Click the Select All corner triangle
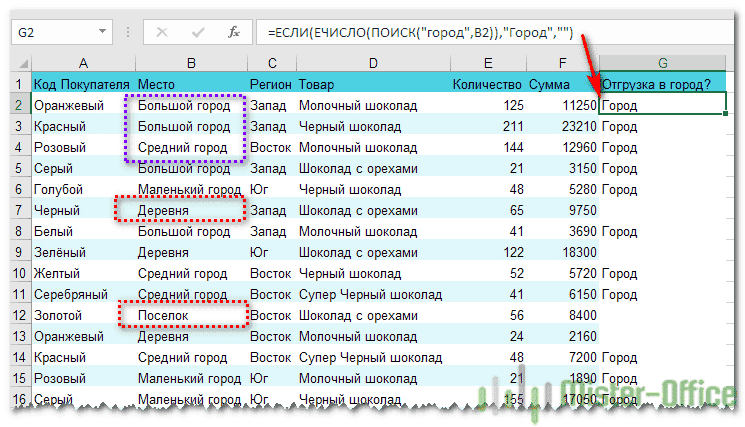Viewport: 745px width, 427px height. coord(20,63)
